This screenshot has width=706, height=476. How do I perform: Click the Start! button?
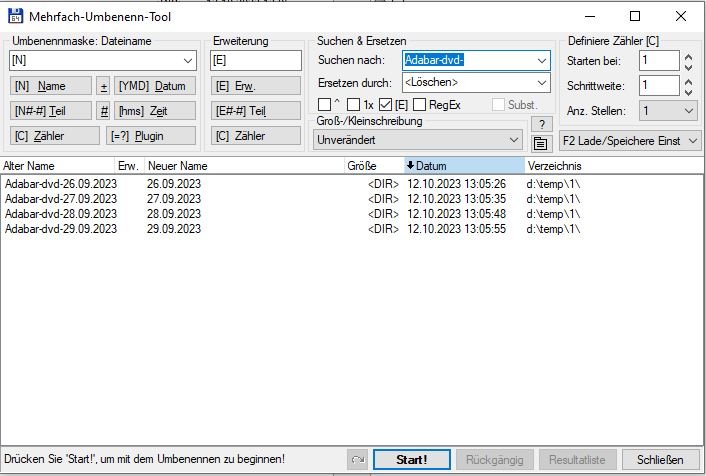(x=412, y=460)
